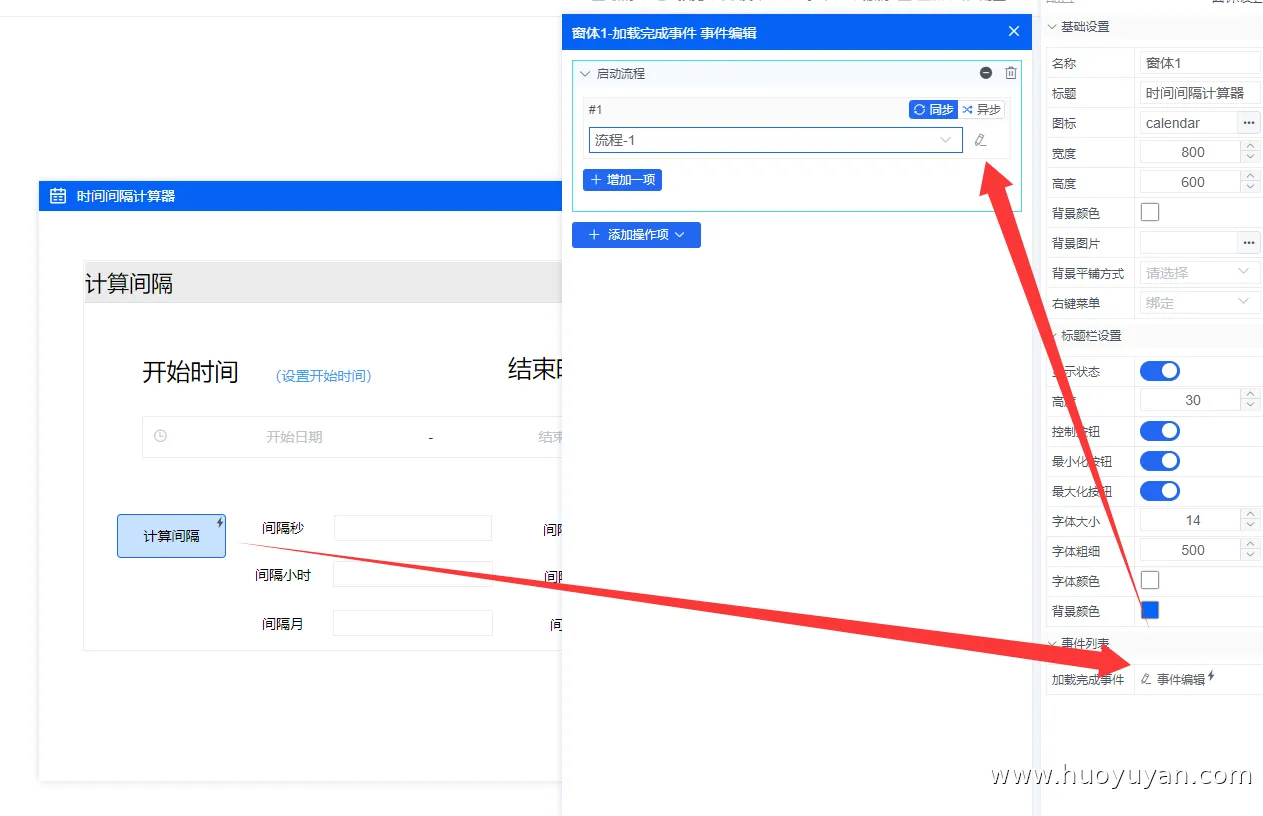Open the 流程-1 dropdown

coord(775,140)
